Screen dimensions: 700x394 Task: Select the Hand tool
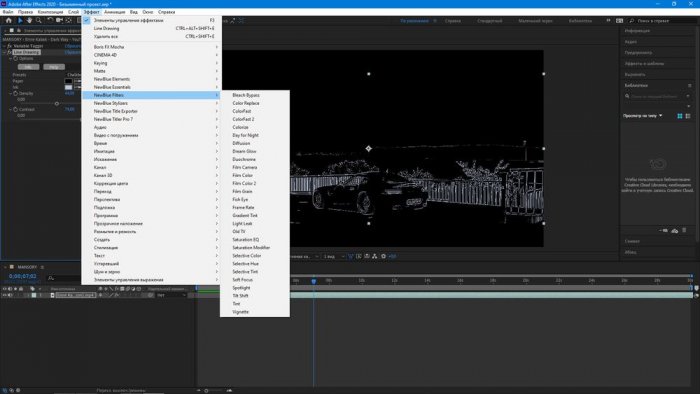pyautogui.click(x=29, y=21)
